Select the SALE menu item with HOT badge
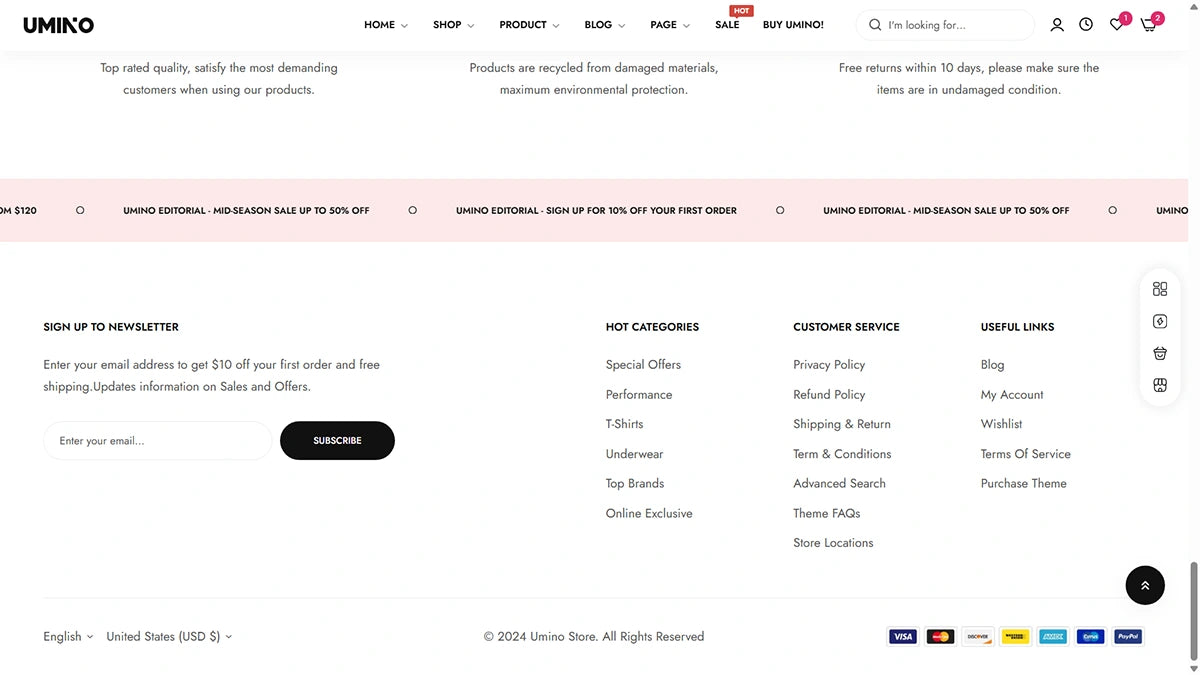 click(x=728, y=24)
